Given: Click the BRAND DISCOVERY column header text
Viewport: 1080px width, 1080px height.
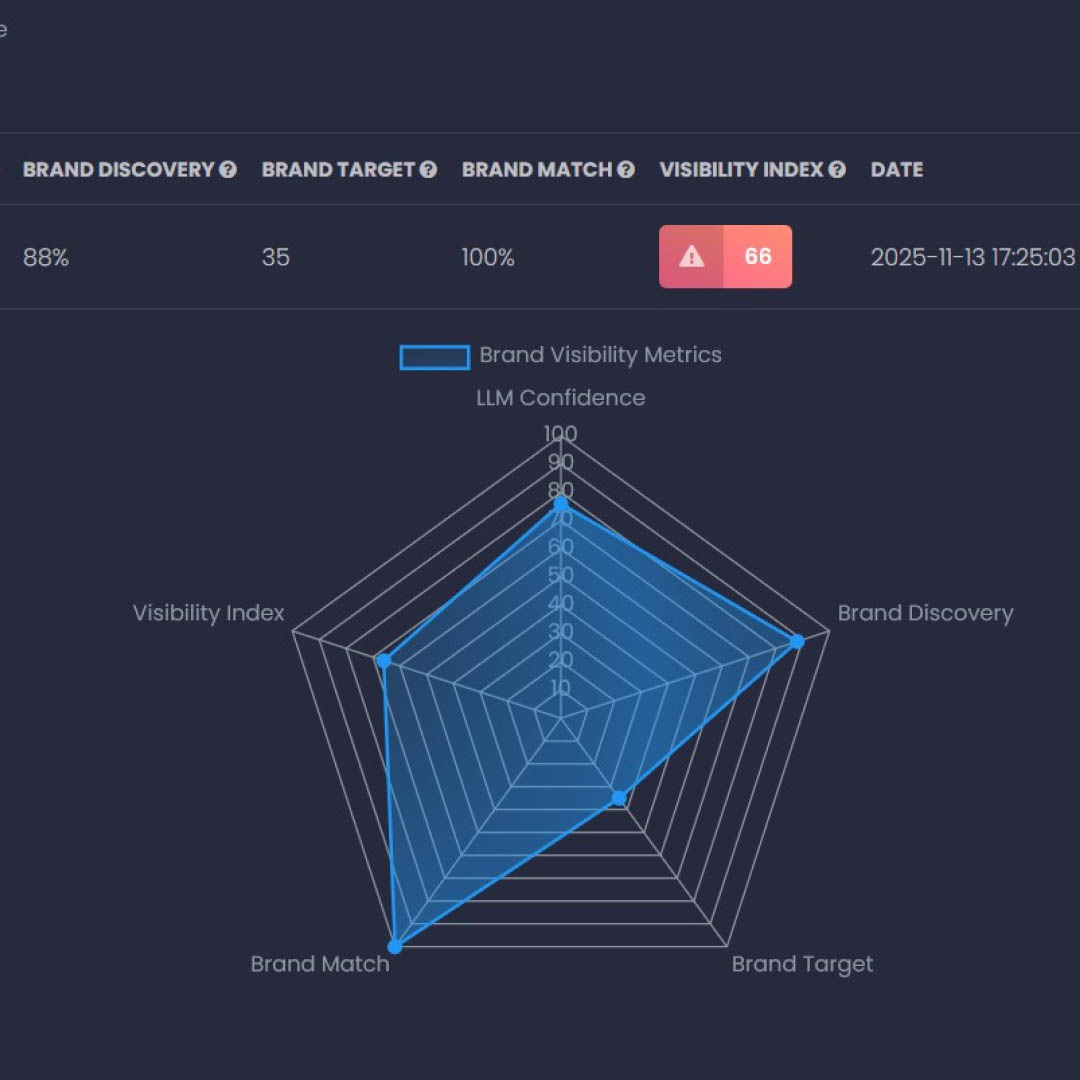Looking at the screenshot, I should click(x=118, y=170).
